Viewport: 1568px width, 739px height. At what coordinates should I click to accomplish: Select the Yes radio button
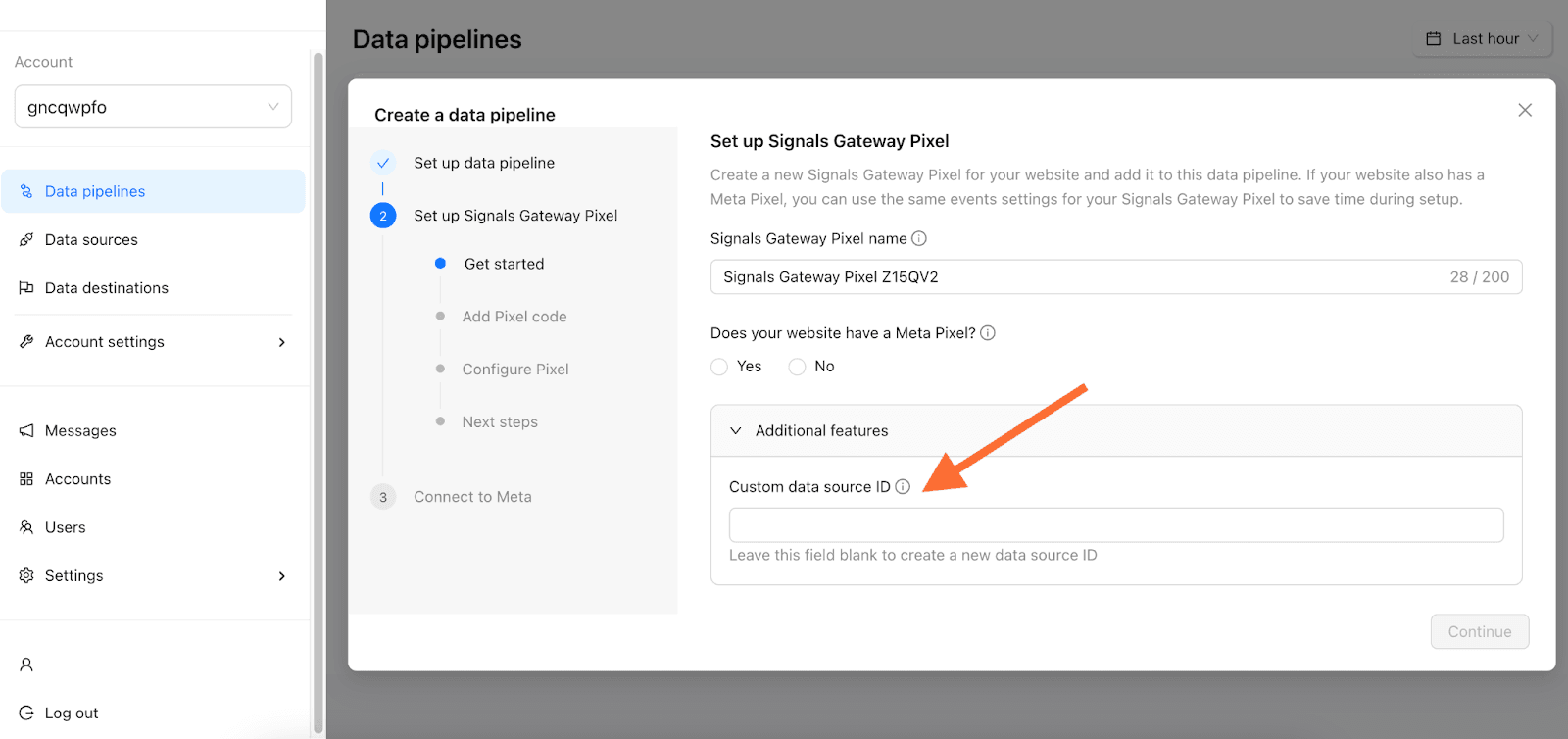719,367
